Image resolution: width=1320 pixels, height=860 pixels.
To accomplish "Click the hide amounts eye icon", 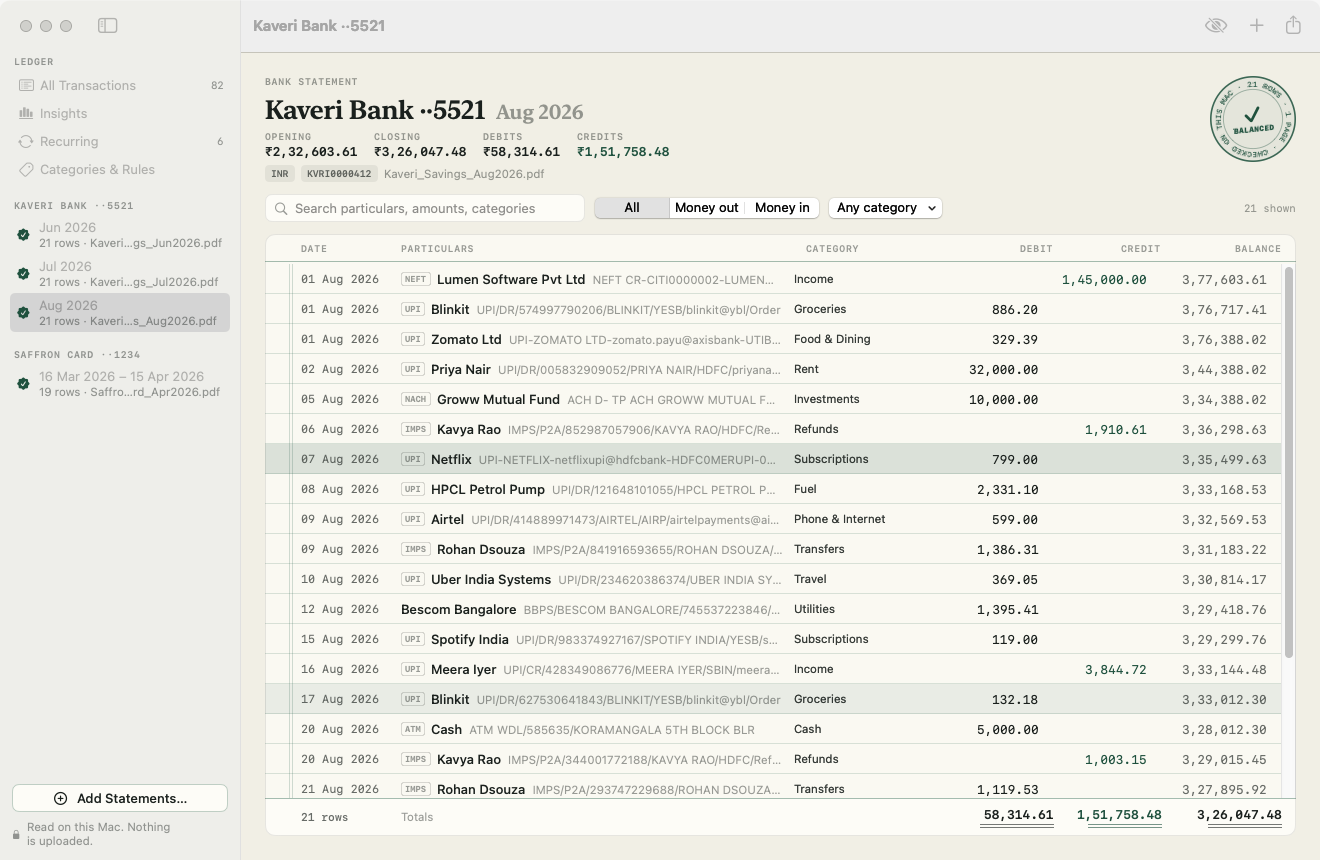I will coord(1216,26).
